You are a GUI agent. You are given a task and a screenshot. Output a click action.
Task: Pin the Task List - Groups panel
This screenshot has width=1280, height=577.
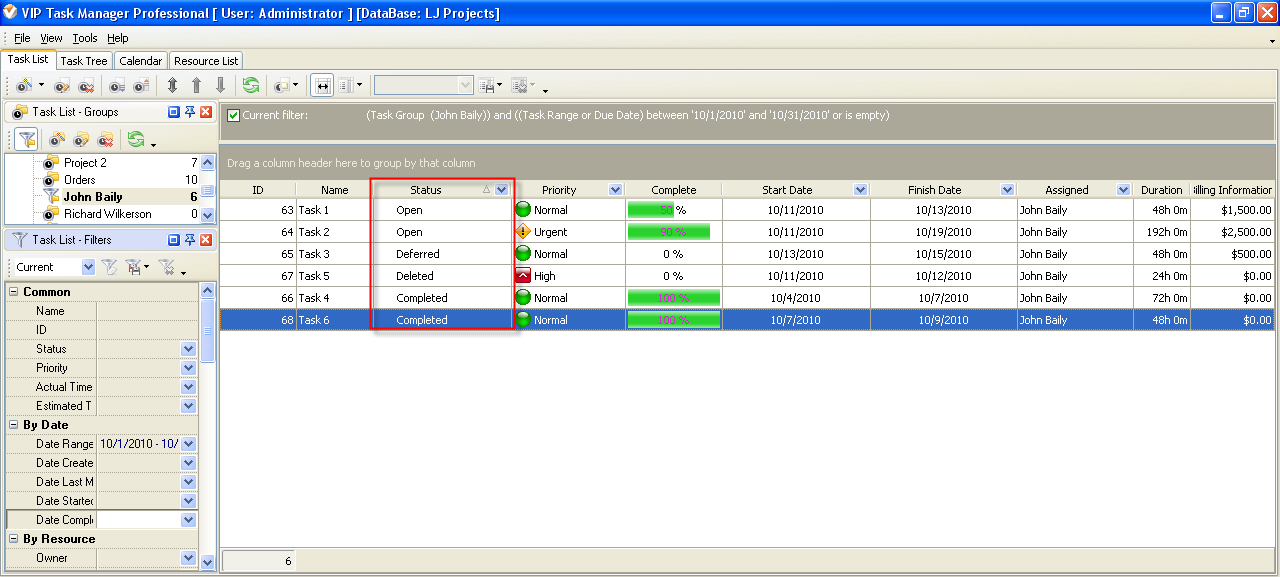click(190, 112)
